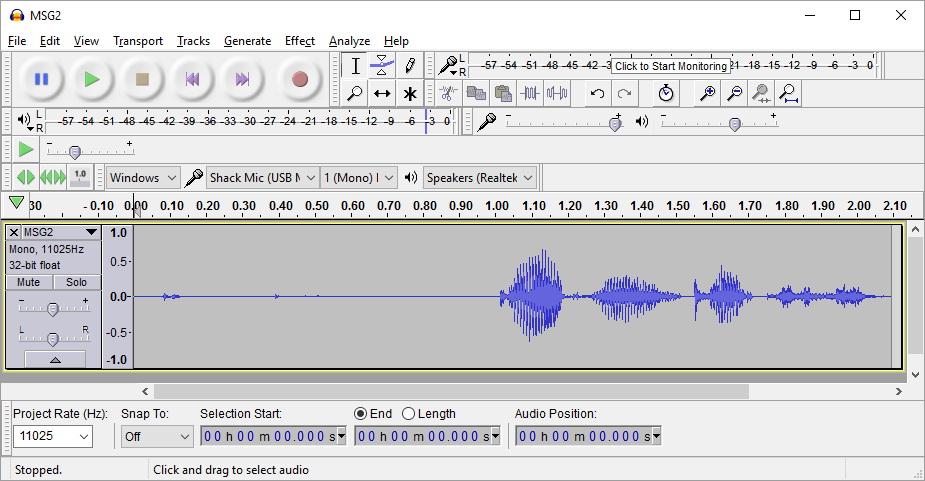Click the playback volume slider handle
The image size is (925, 481).
pos(734,124)
